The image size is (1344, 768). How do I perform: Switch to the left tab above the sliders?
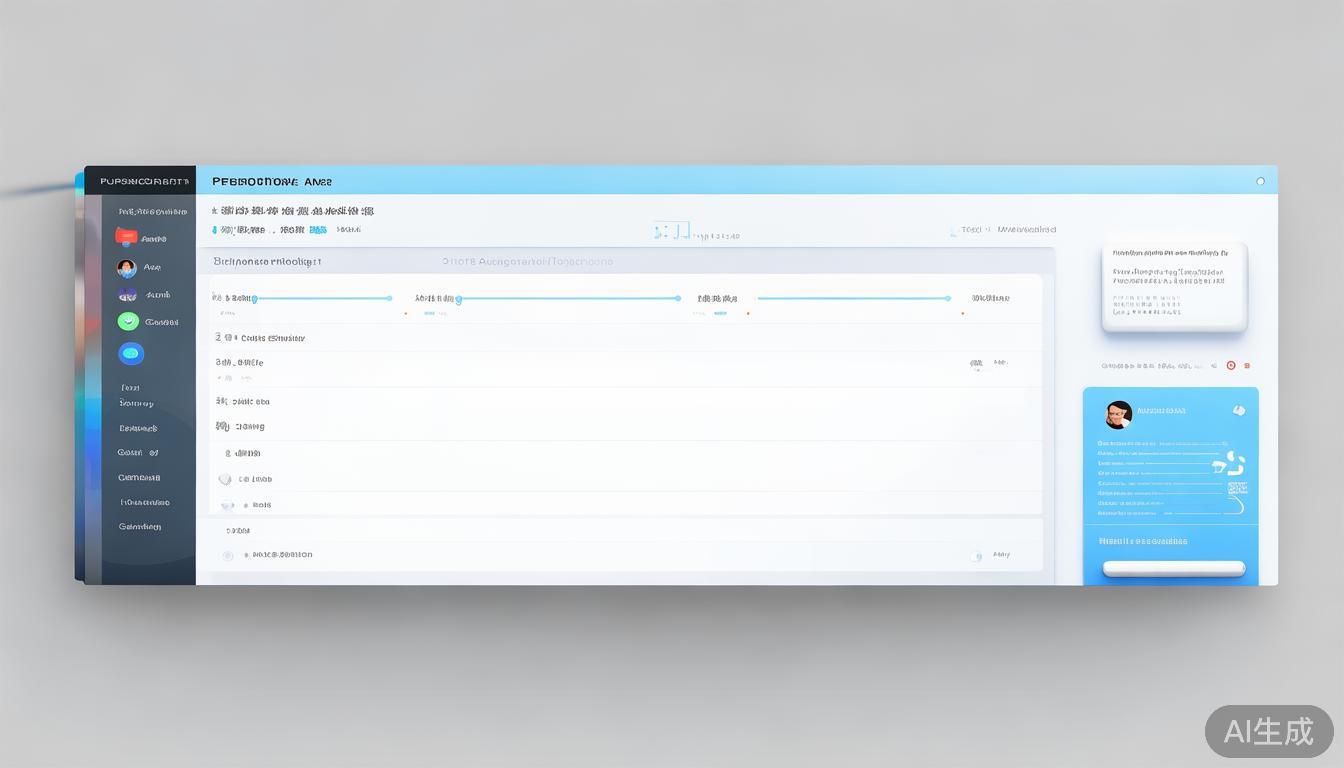click(x=267, y=262)
